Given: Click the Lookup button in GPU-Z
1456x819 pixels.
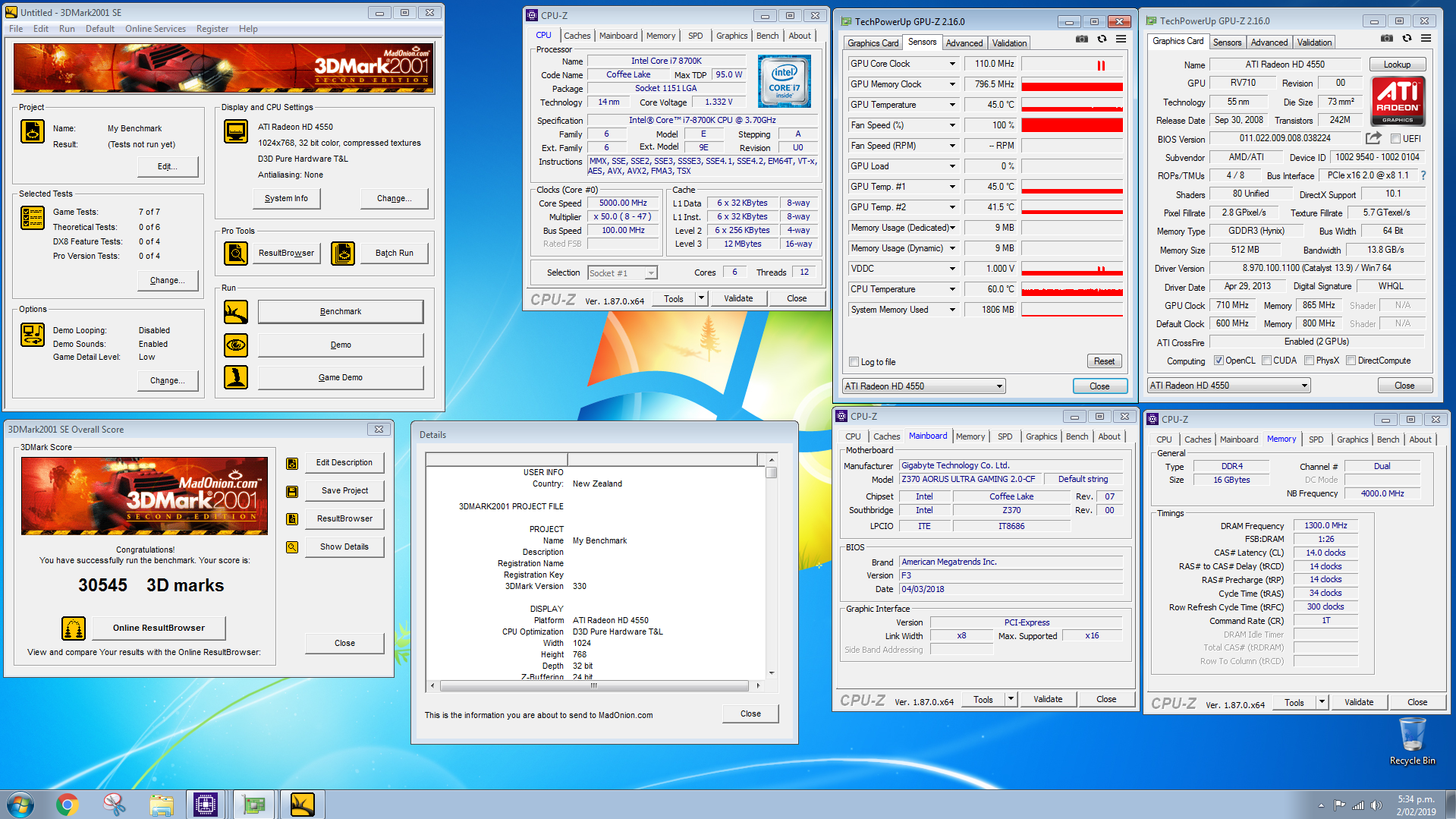Looking at the screenshot, I should pyautogui.click(x=1397, y=65).
